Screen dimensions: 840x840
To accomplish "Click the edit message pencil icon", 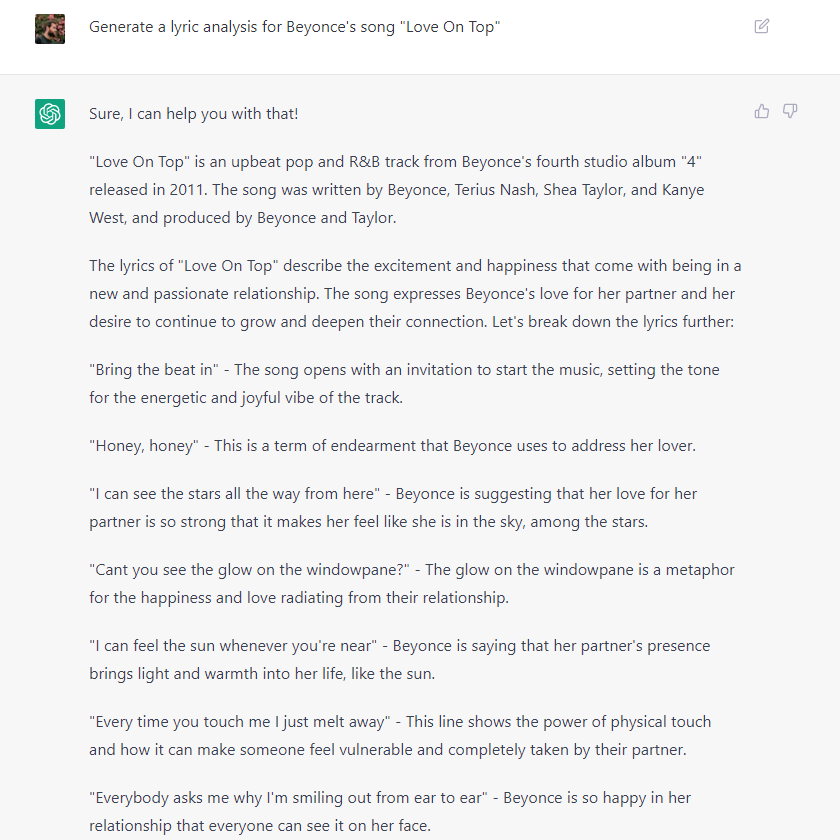I will tap(761, 26).
